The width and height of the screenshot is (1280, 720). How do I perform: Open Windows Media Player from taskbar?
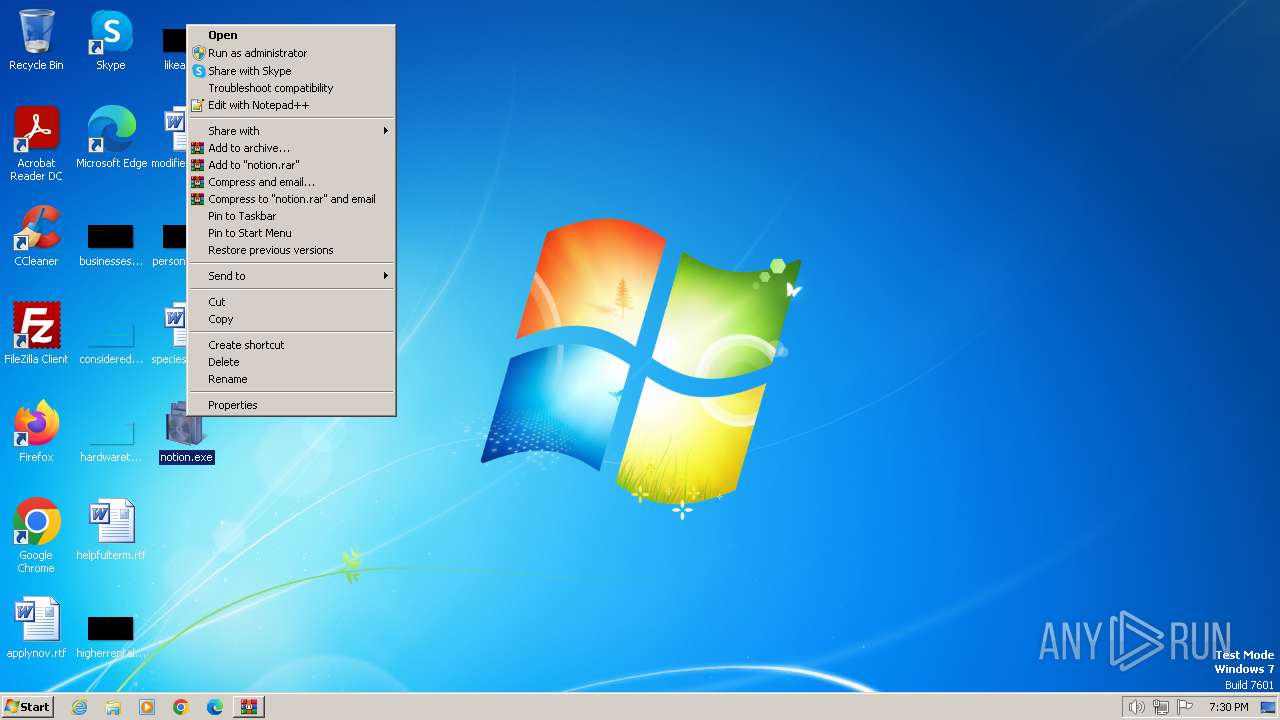147,707
